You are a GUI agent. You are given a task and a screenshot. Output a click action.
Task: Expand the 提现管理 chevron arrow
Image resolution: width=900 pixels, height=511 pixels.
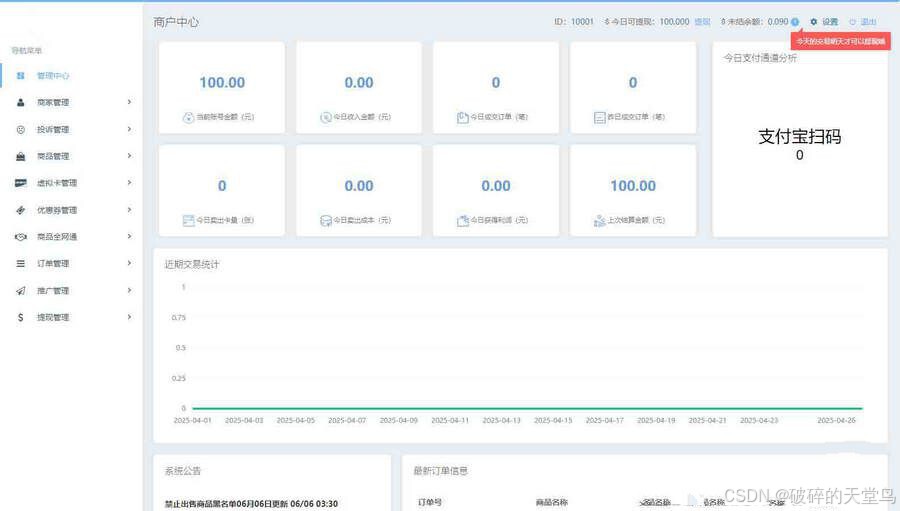(129, 317)
